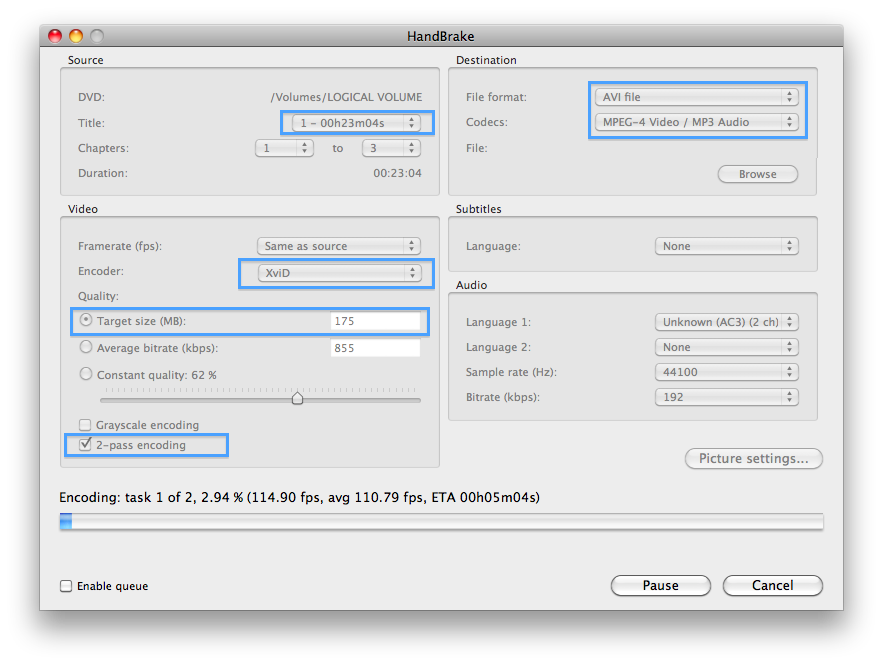
Task: Close the HandBrake window with red button
Action: click(x=55, y=36)
